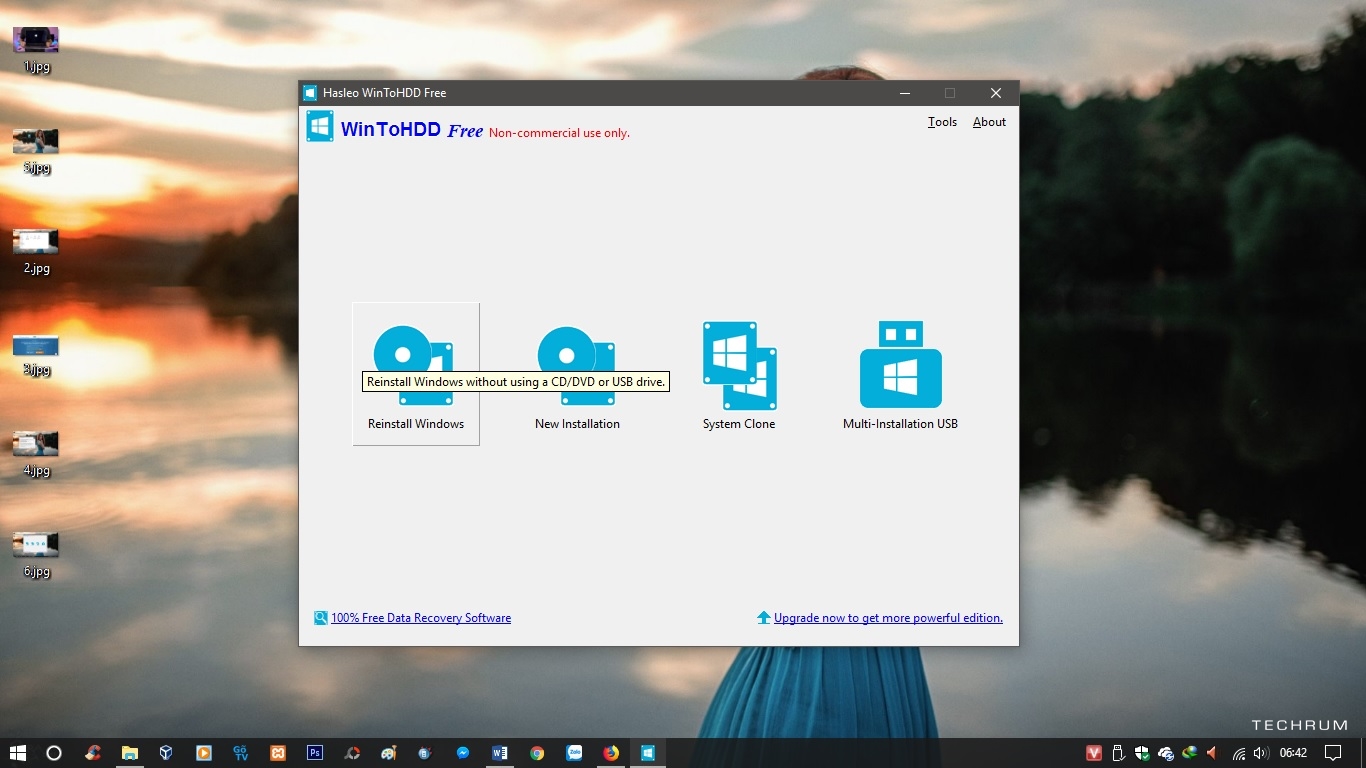Open the media player taskbar icon
The width and height of the screenshot is (1366, 768).
pos(204,753)
